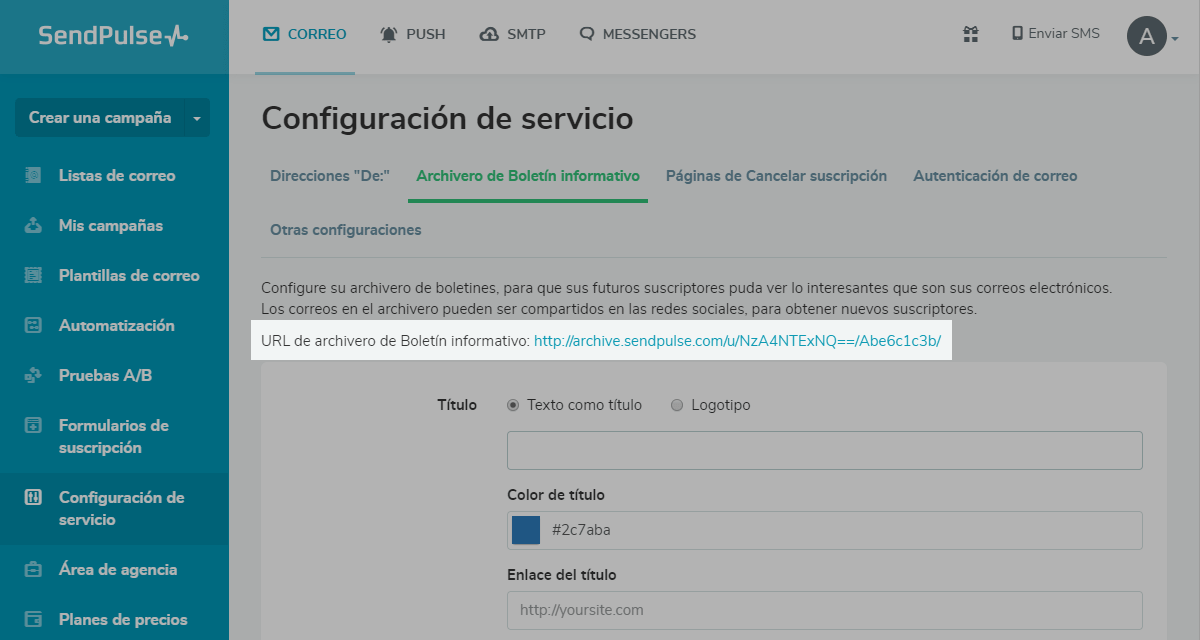Open Listas de correo sidebar icon
The image size is (1200, 640).
33,176
